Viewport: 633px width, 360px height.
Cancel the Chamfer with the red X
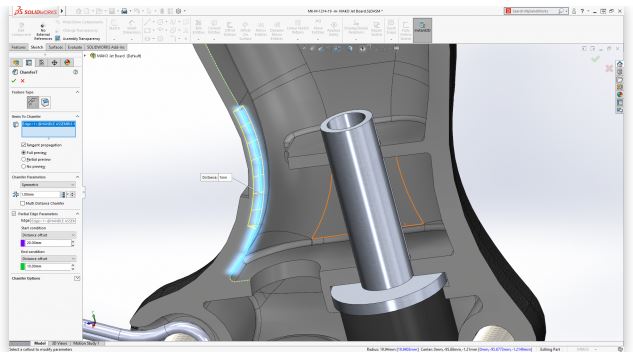click(23, 81)
